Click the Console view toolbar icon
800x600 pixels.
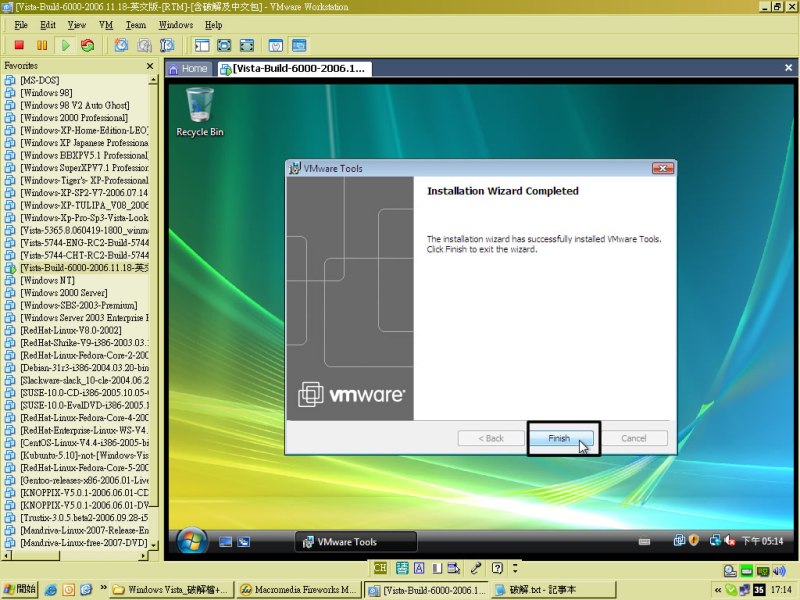299,45
